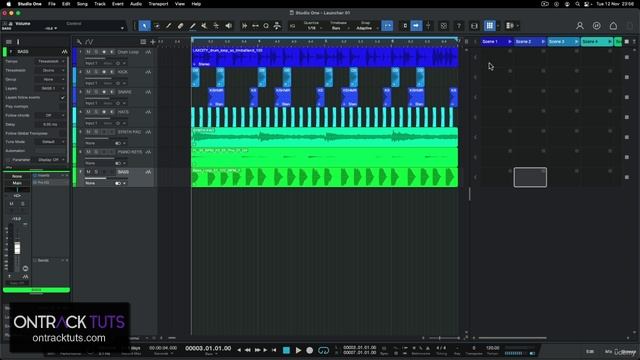The width and height of the screenshot is (640, 360).
Task: Open the Quantize value dropdown
Action: coord(313,28)
